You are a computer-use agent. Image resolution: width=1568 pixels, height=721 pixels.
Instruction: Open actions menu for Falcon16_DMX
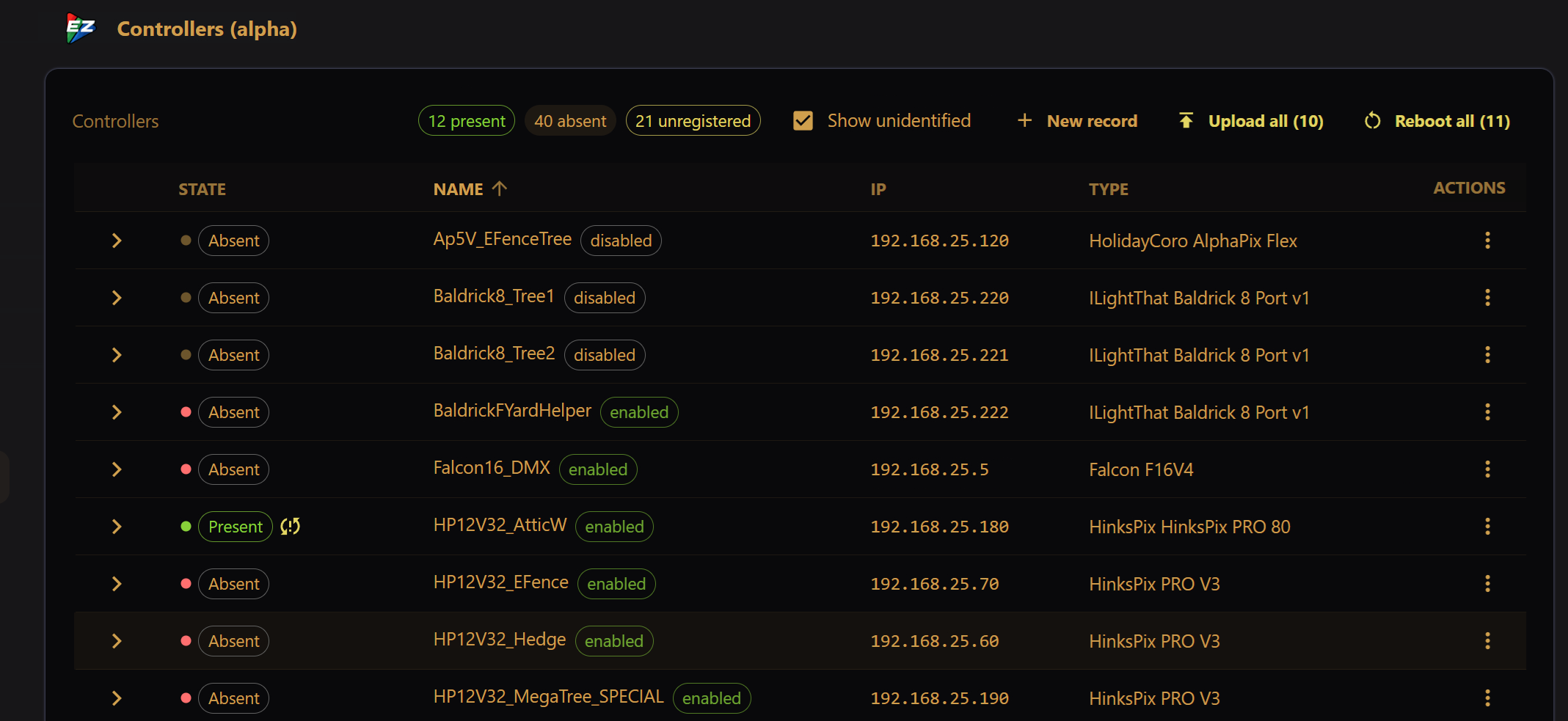click(1487, 469)
